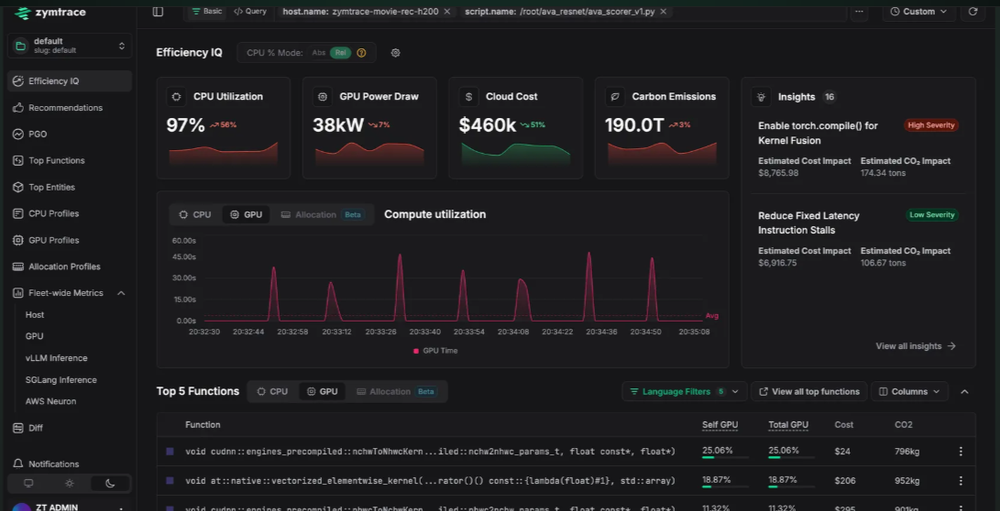The width and height of the screenshot is (1000, 511).
Task: Switch CPU % Mode to Abs
Action: coord(318,53)
